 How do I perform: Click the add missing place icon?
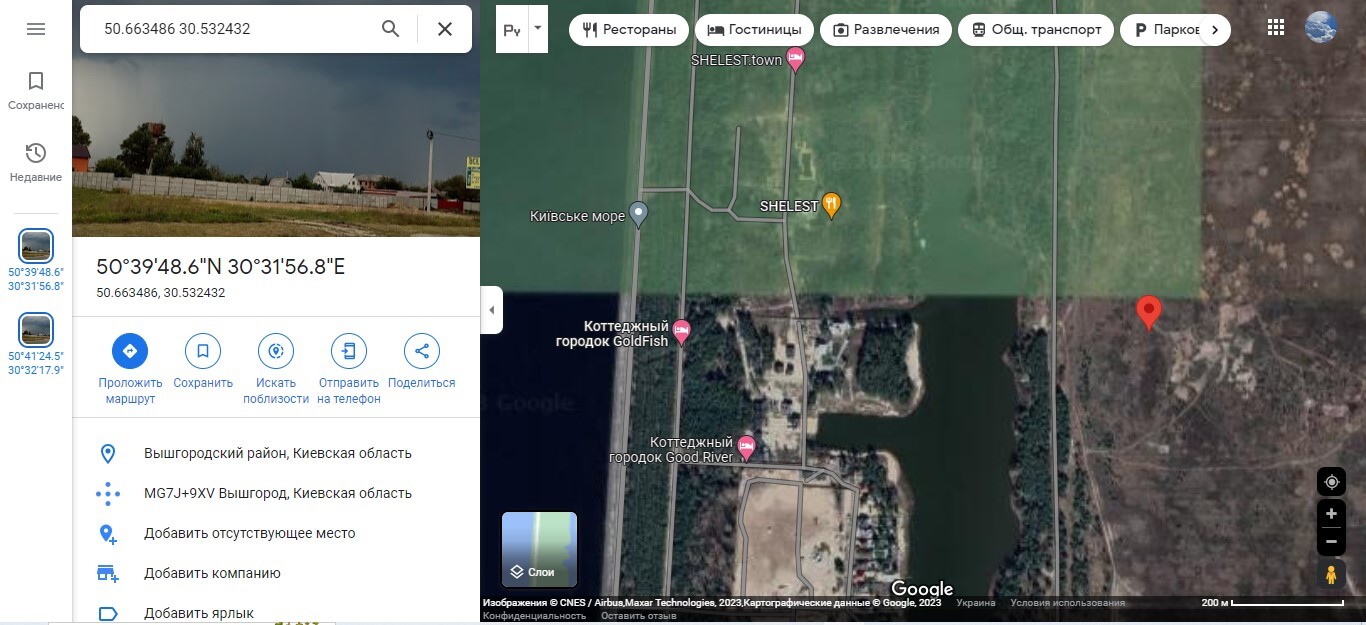[x=108, y=534]
